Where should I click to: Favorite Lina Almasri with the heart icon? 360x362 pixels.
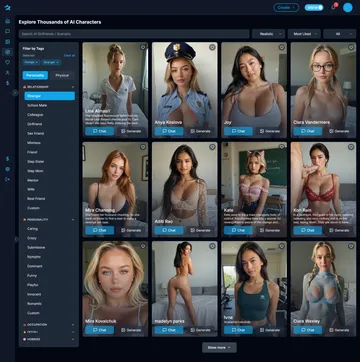click(x=143, y=47)
